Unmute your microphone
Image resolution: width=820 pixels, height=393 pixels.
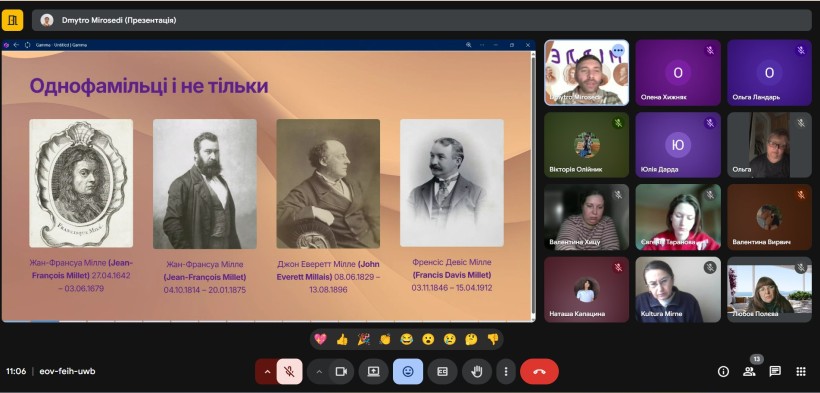click(x=289, y=372)
